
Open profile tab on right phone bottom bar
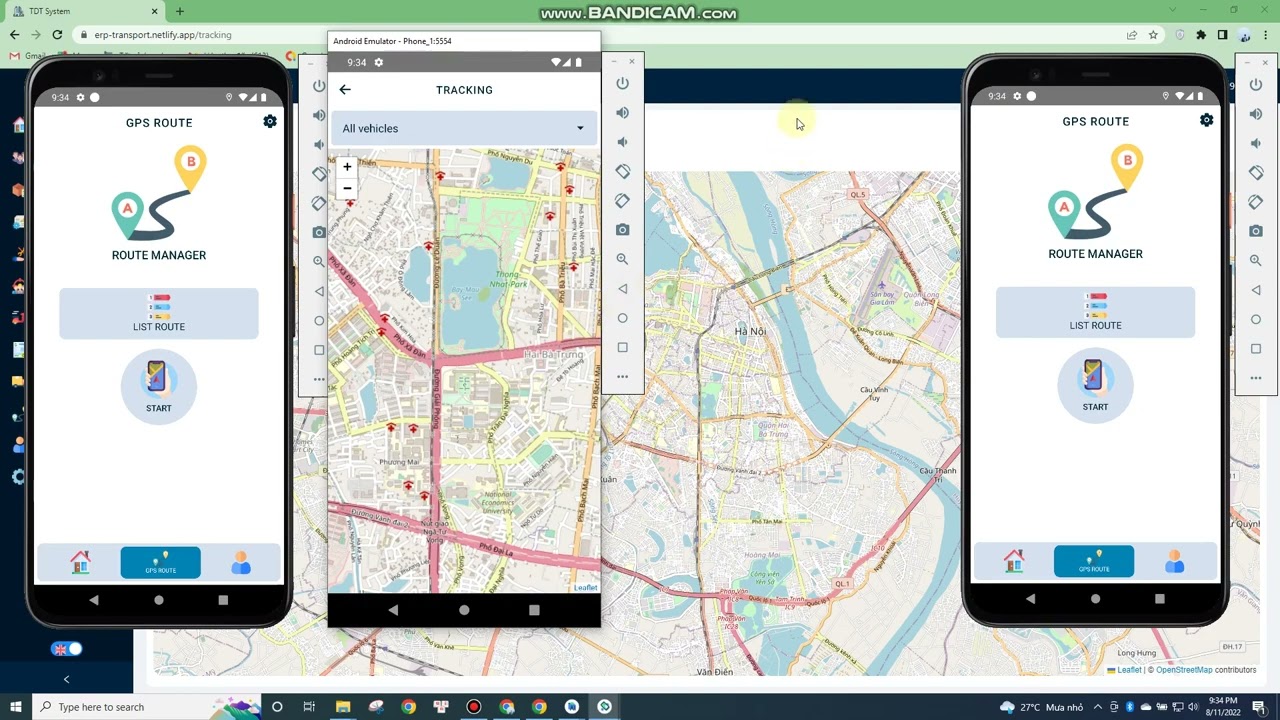tap(1175, 562)
